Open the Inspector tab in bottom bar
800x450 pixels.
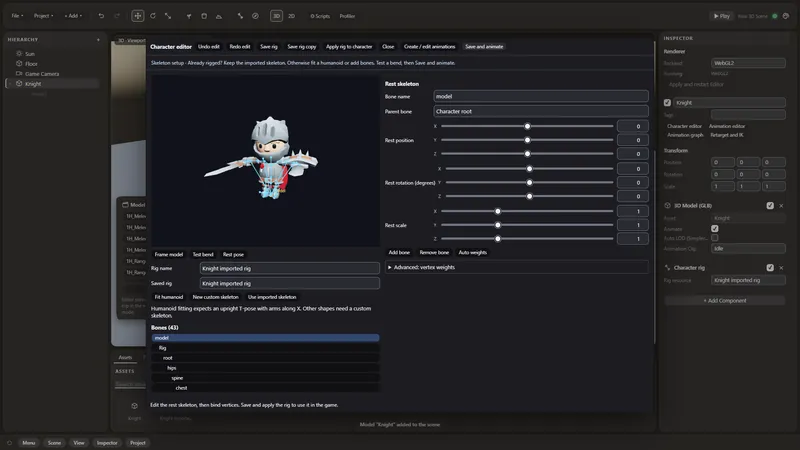tap(107, 443)
